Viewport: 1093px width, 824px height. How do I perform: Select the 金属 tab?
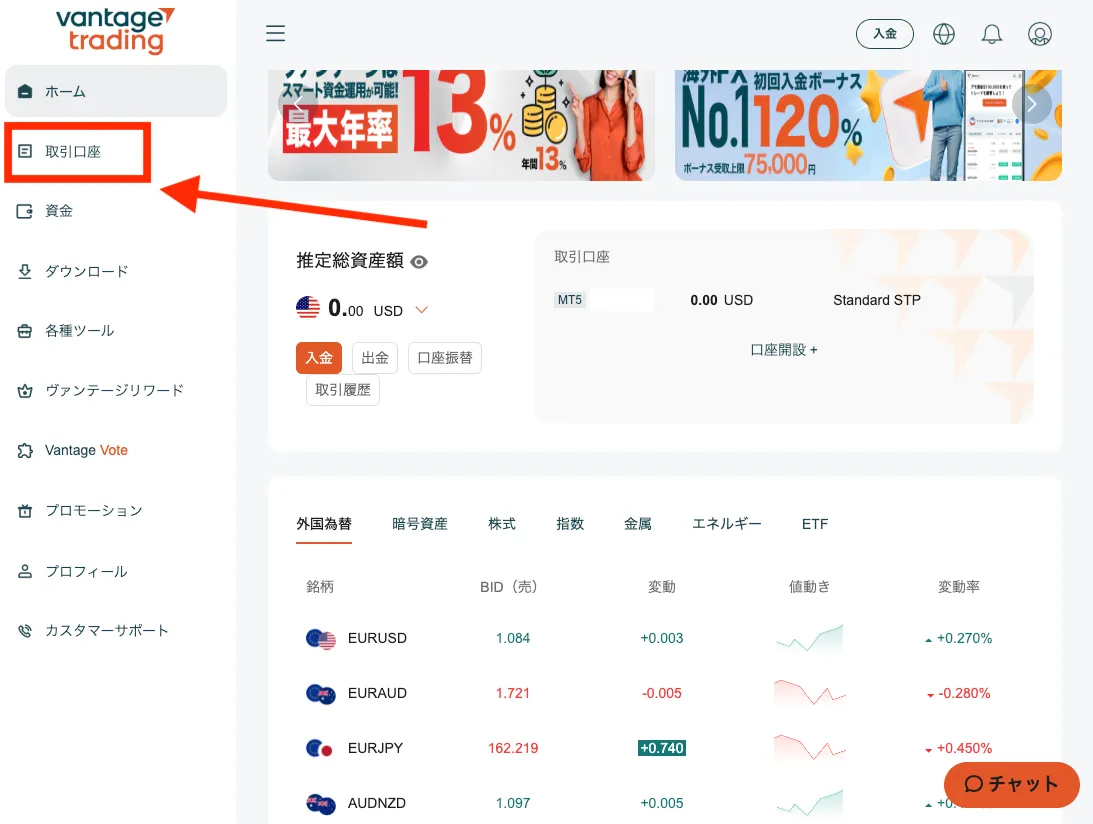pos(638,524)
